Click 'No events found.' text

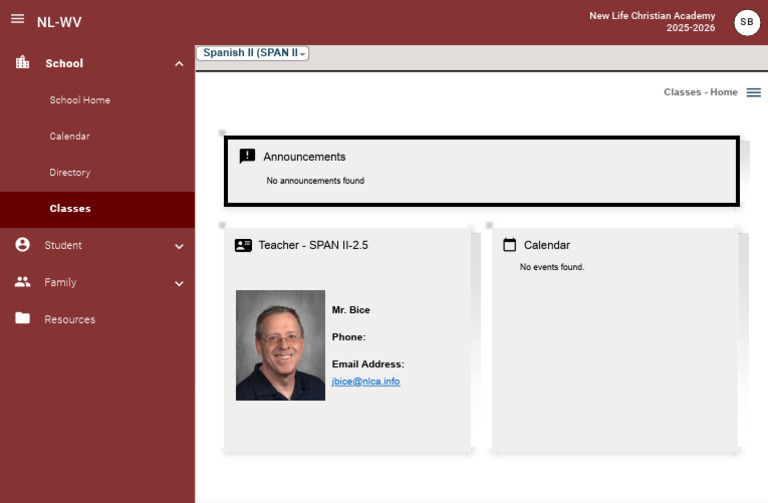(552, 267)
